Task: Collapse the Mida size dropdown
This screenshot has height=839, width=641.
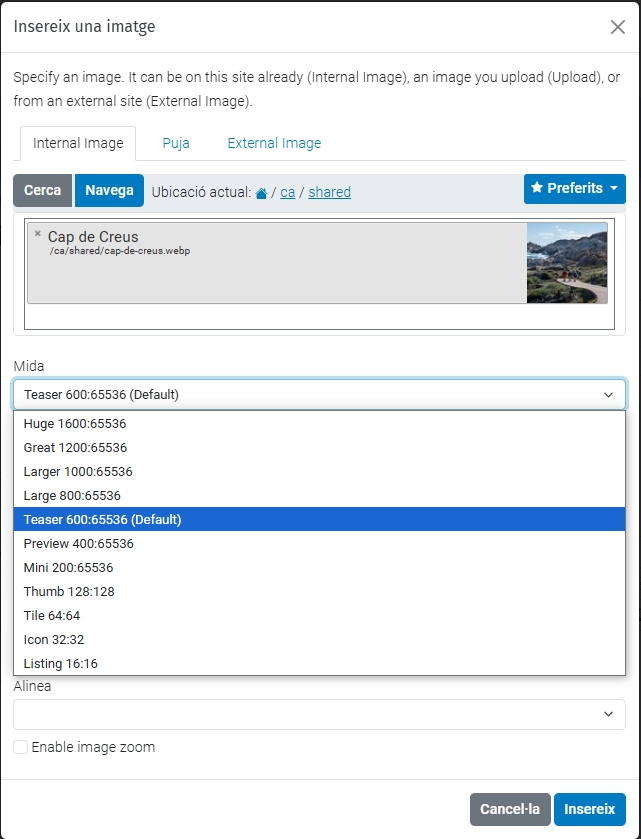Action: 319,395
